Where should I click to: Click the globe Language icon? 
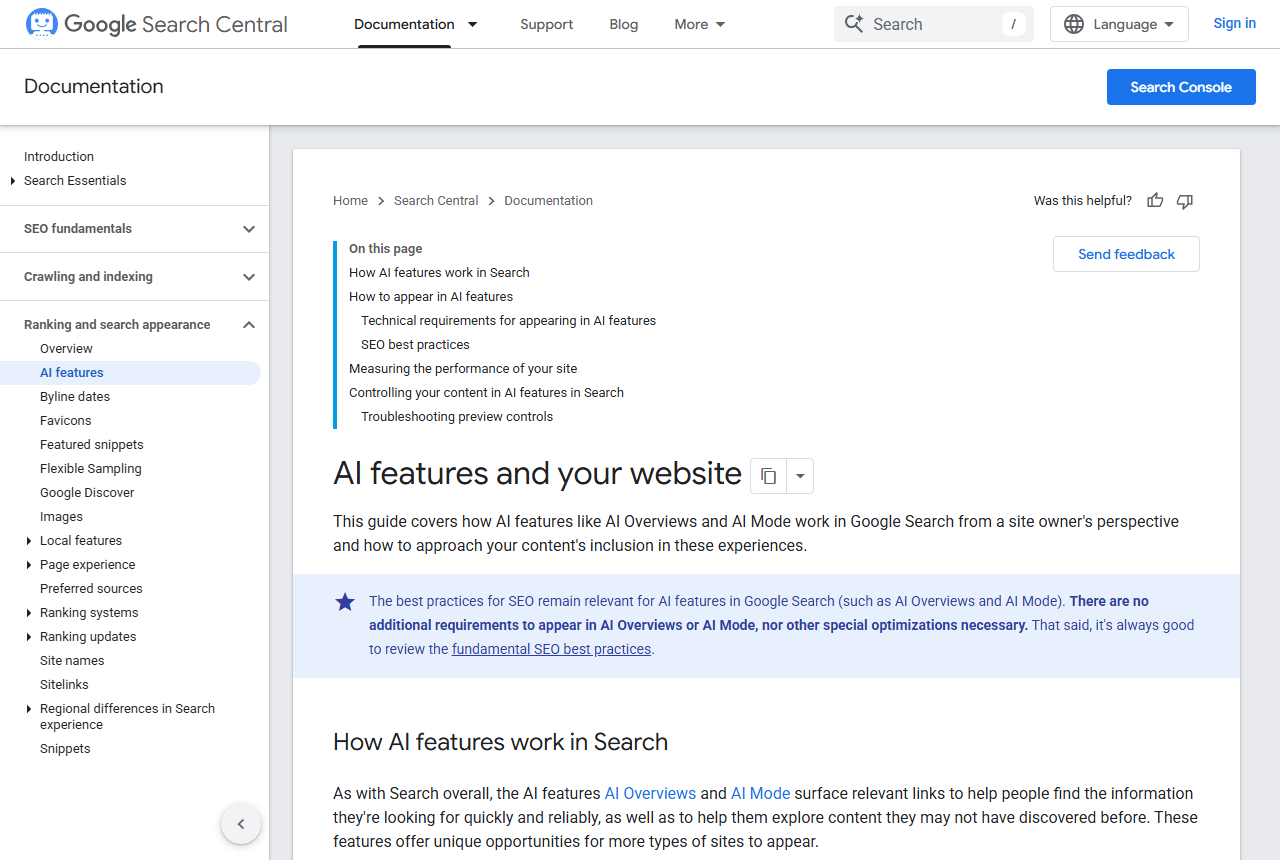click(1074, 24)
